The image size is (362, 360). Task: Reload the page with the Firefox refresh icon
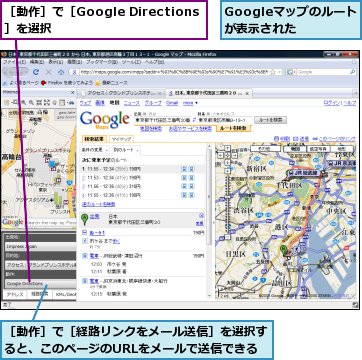coord(36,72)
